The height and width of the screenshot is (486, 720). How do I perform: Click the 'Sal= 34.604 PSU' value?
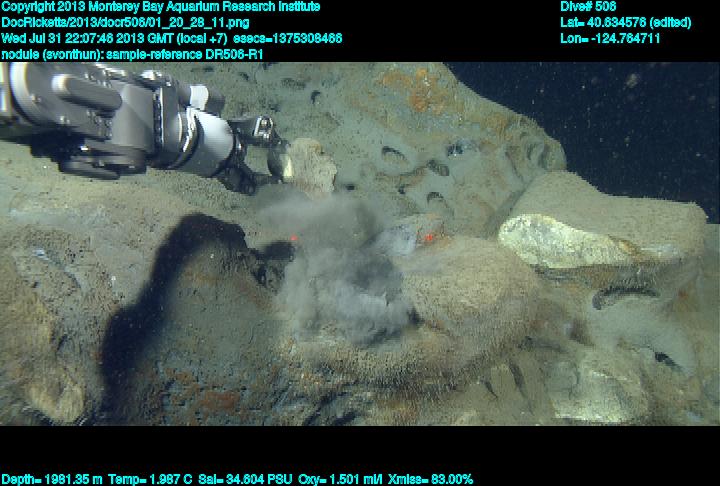click(x=245, y=479)
